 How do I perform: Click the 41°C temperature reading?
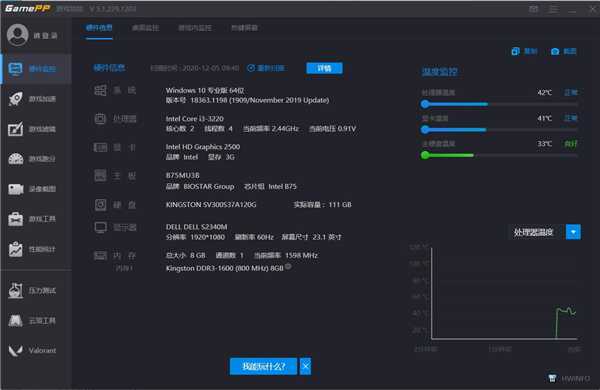point(545,118)
